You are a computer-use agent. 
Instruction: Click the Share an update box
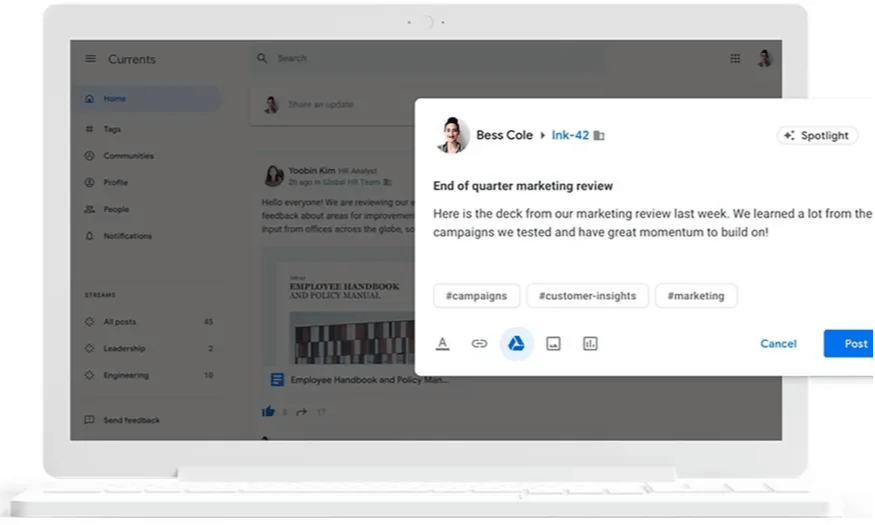coord(333,104)
